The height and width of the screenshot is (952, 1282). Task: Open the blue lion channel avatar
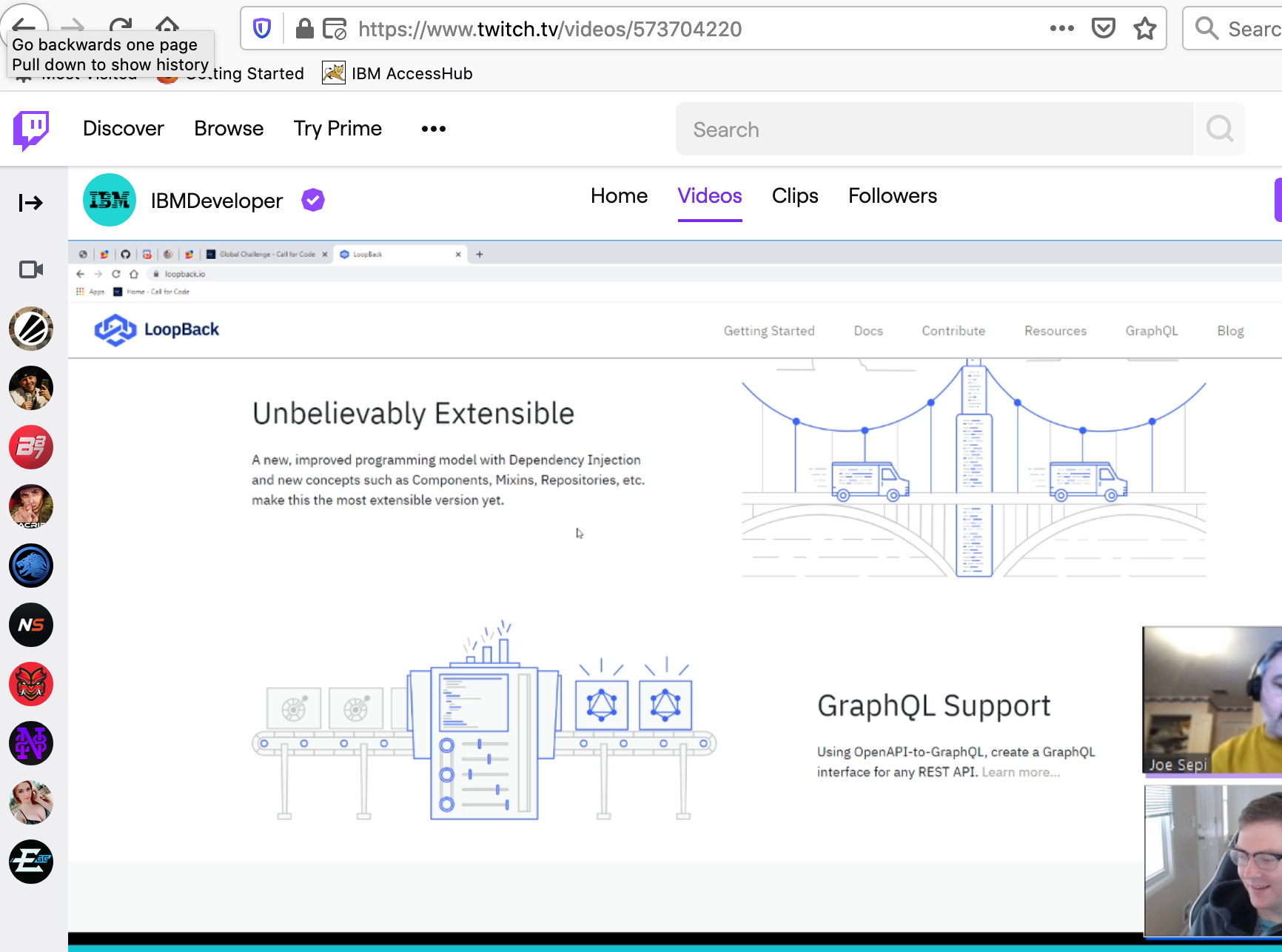31,566
